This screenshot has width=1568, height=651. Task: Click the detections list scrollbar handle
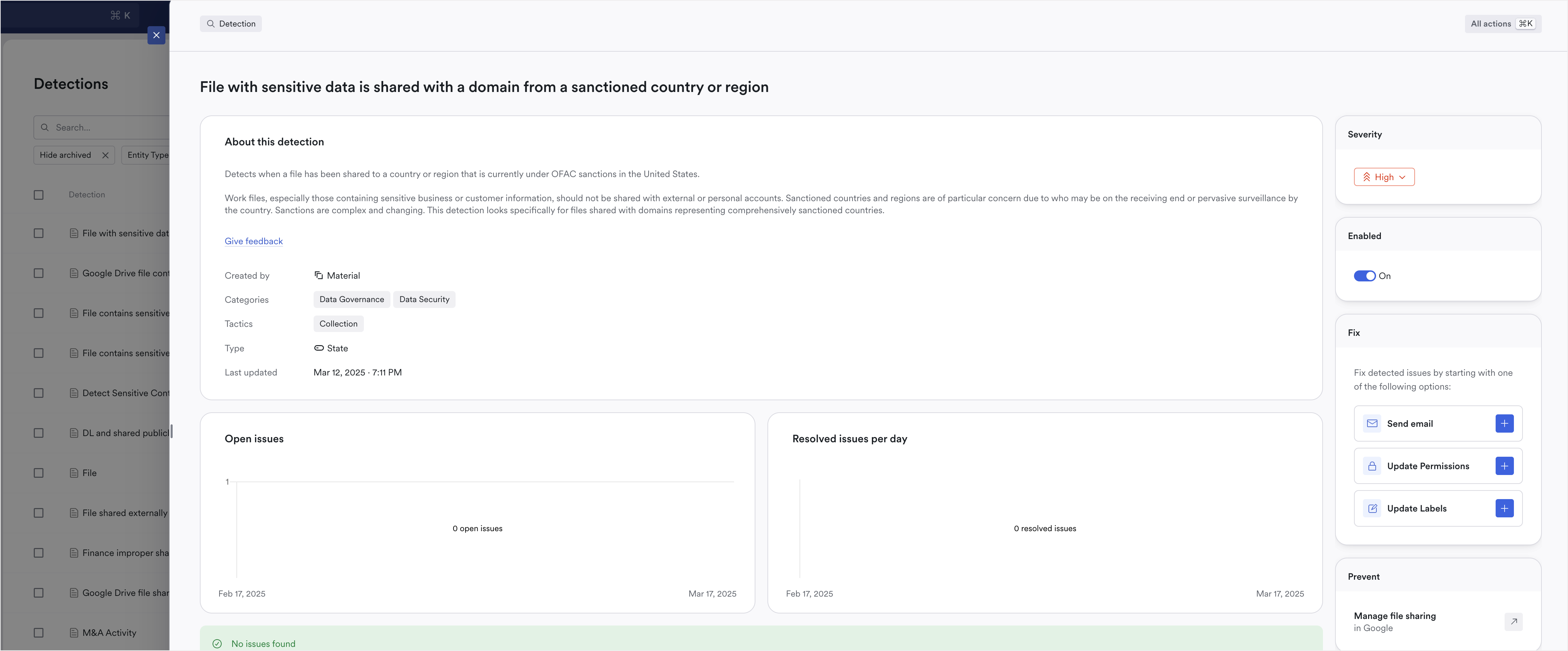click(x=172, y=431)
